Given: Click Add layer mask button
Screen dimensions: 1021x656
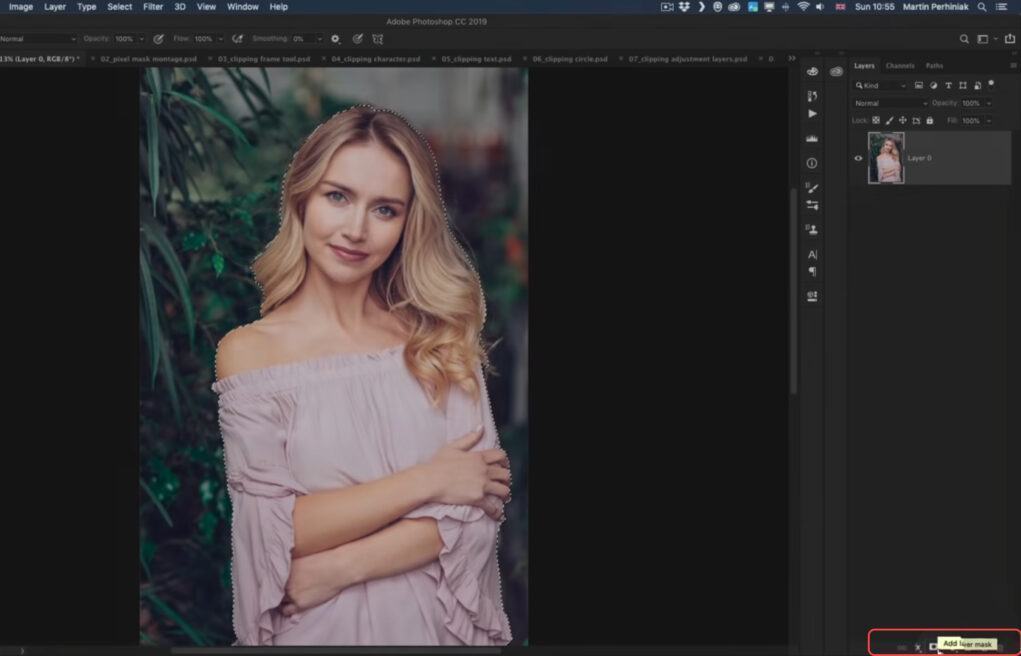Looking at the screenshot, I should coord(933,647).
